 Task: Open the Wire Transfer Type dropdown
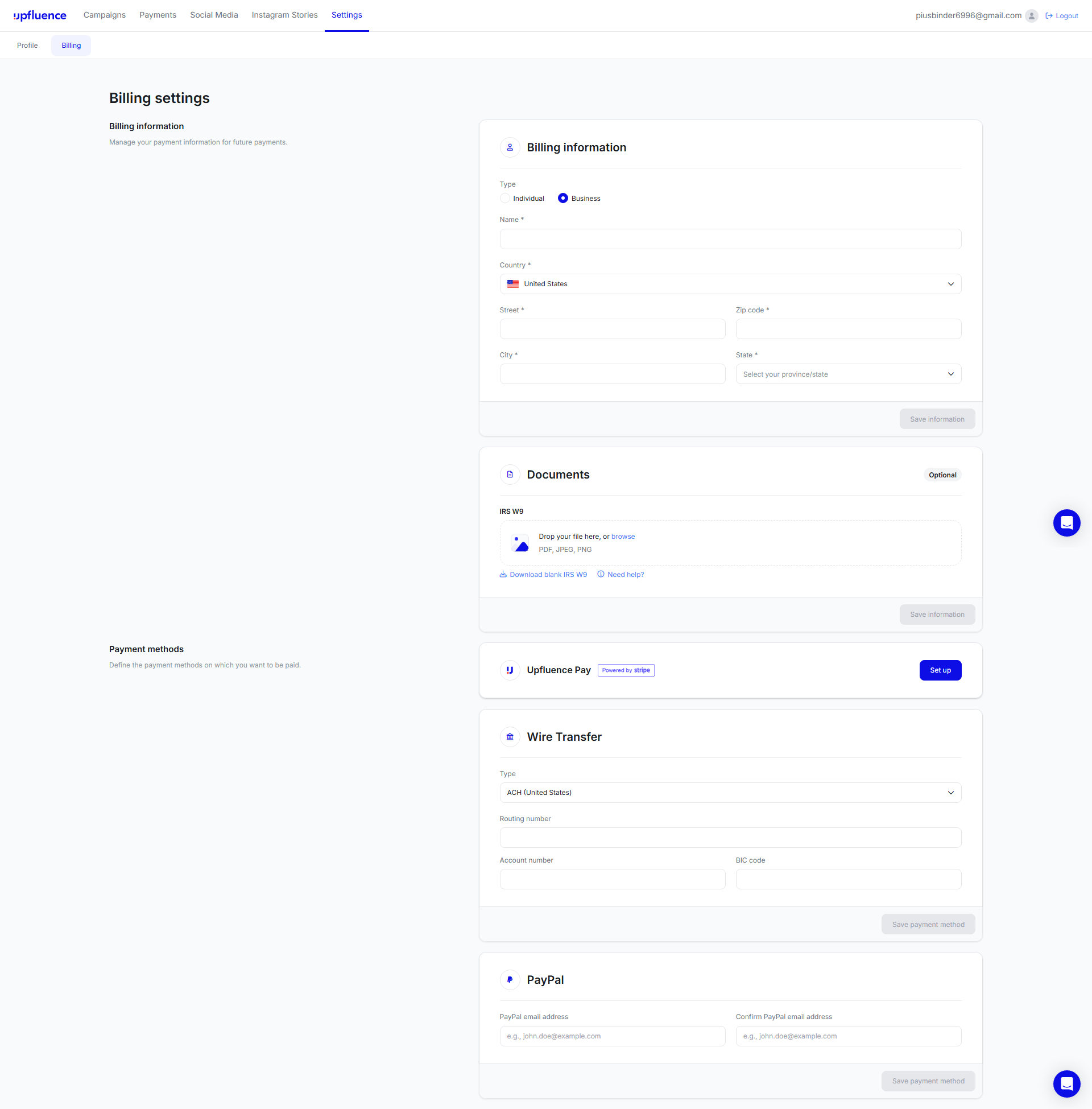[x=730, y=792]
